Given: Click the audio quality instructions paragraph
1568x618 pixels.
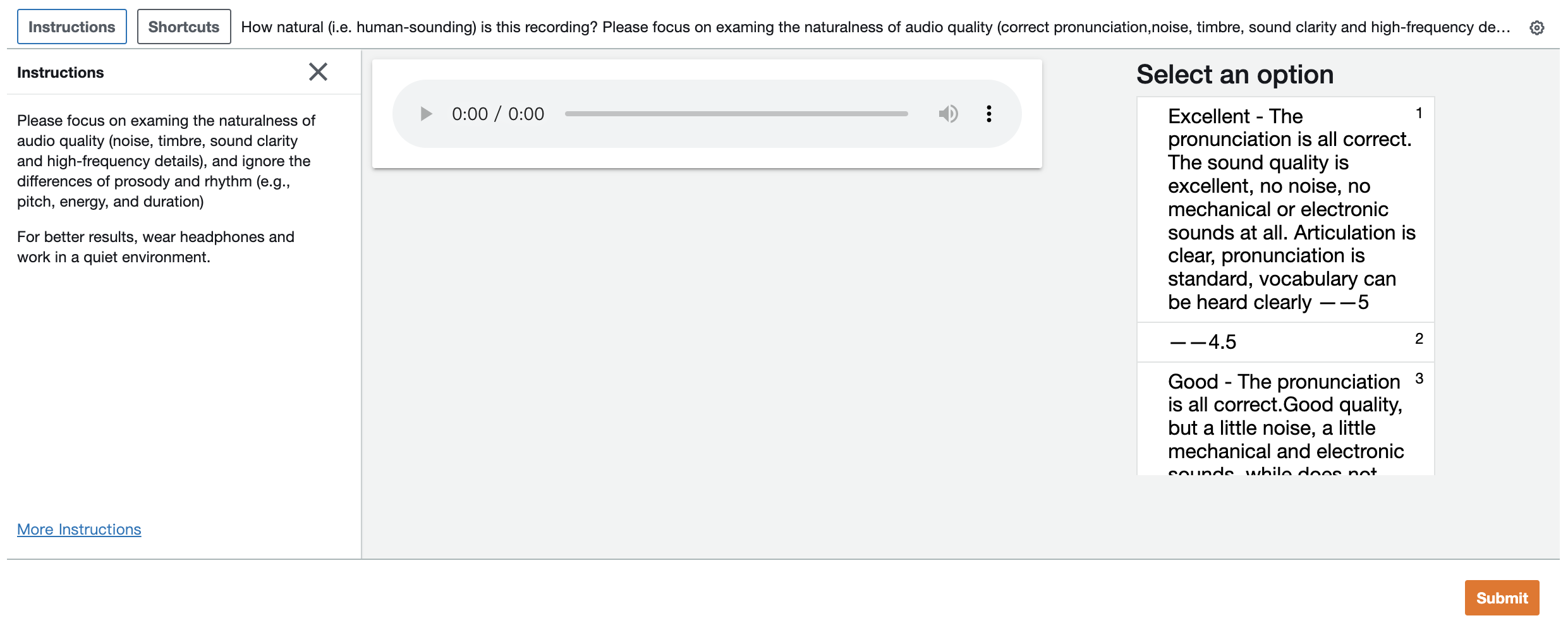Looking at the screenshot, I should tap(166, 161).
